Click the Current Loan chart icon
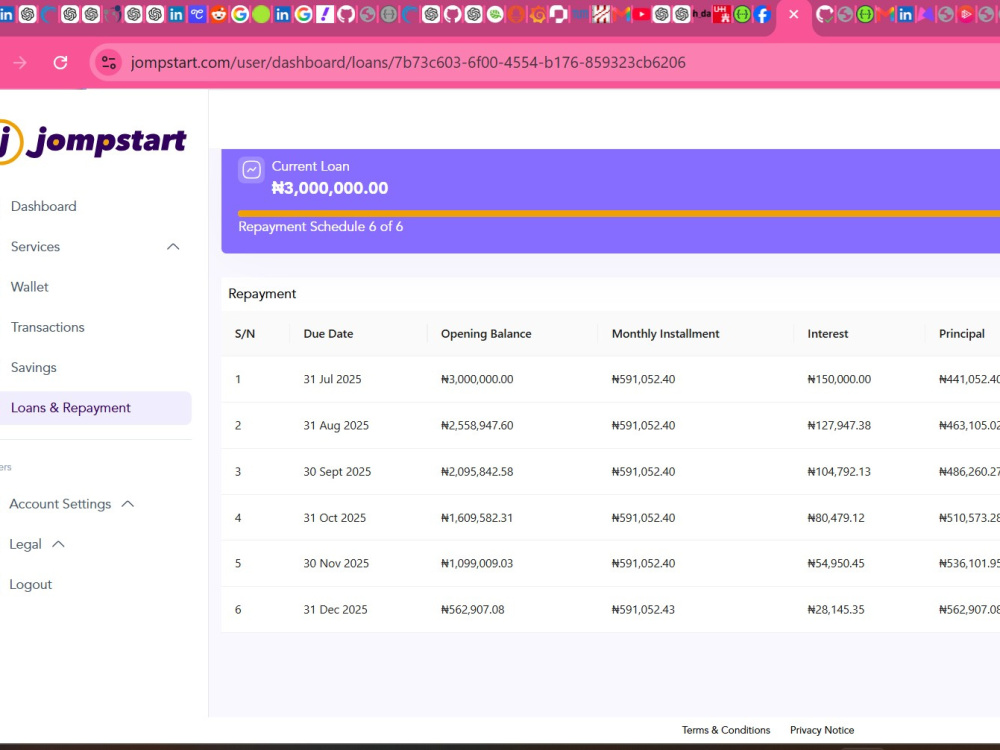This screenshot has height=750, width=1000. pyautogui.click(x=252, y=170)
